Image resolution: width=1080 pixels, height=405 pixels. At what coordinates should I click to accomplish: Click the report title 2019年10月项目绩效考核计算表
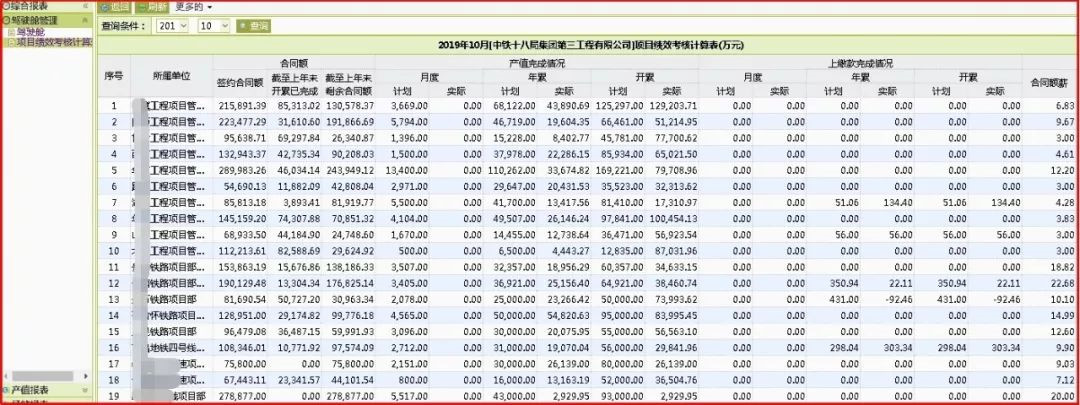(591, 45)
